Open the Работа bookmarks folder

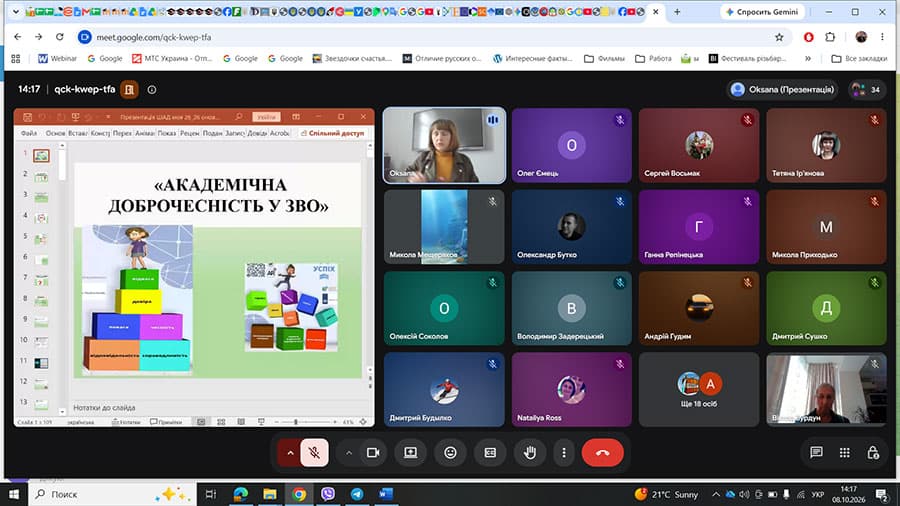[x=653, y=59]
